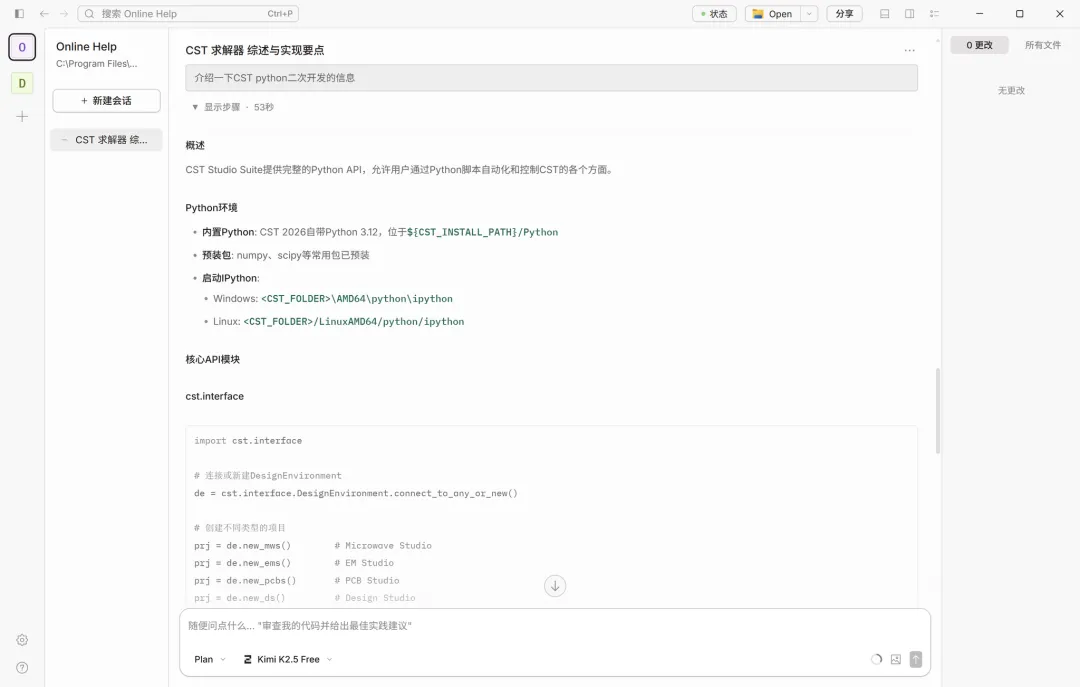
Task: Toggle the bottom panel layout icon
Action: click(884, 14)
